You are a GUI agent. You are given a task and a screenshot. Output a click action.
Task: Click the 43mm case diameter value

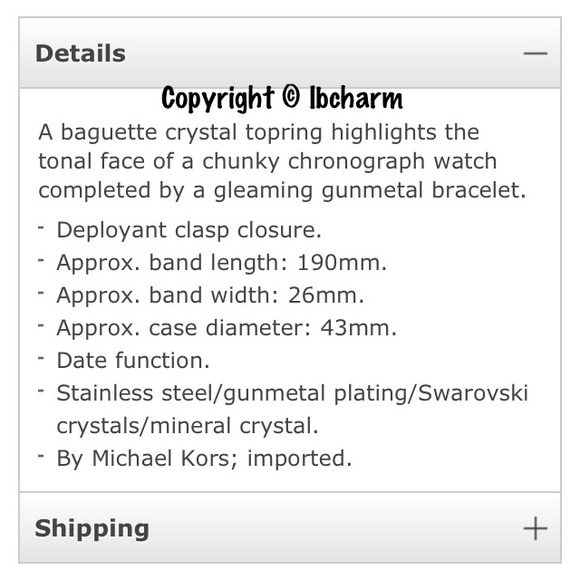pyautogui.click(x=358, y=328)
